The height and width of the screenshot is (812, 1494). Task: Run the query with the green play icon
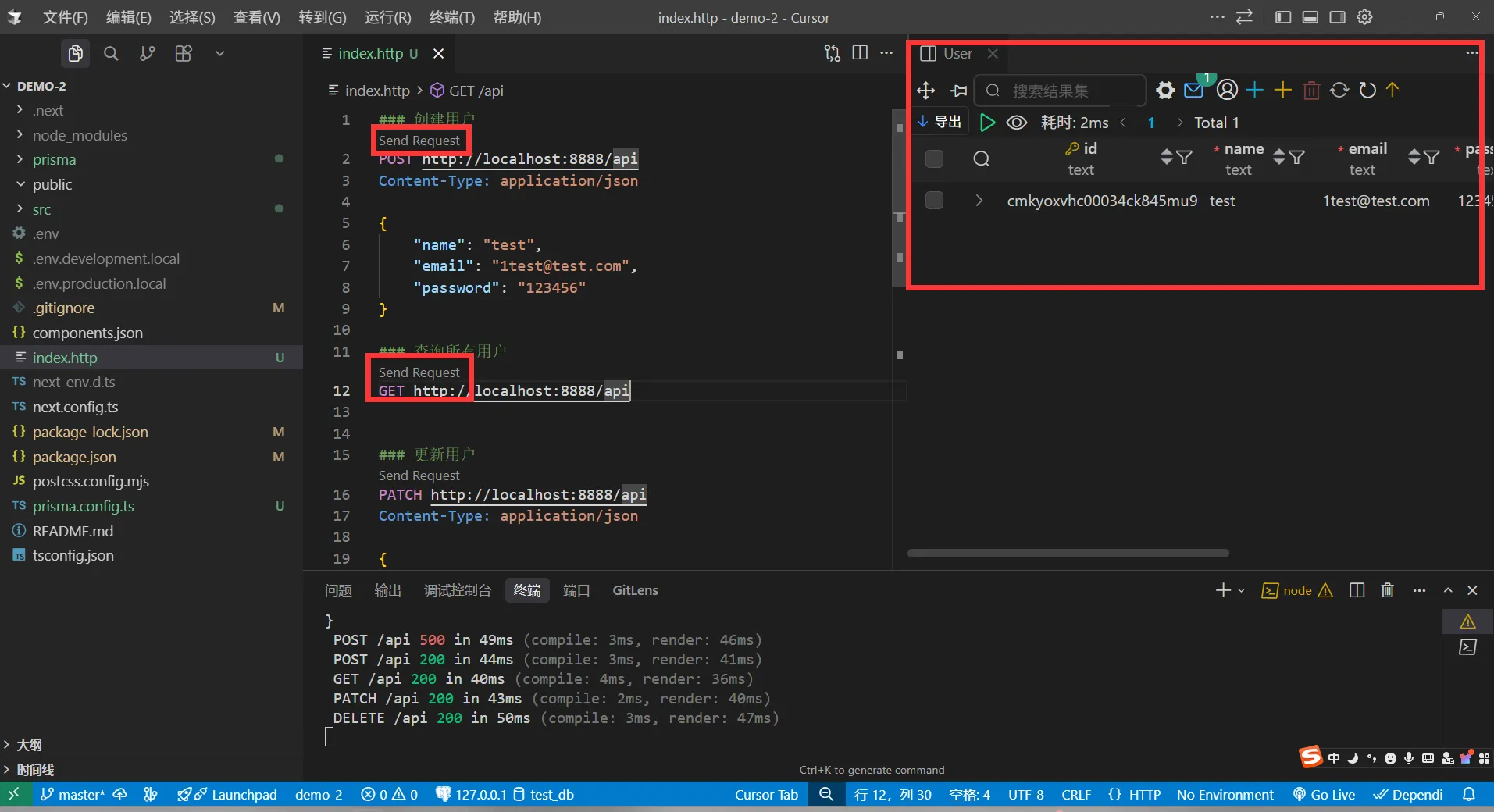coord(987,123)
